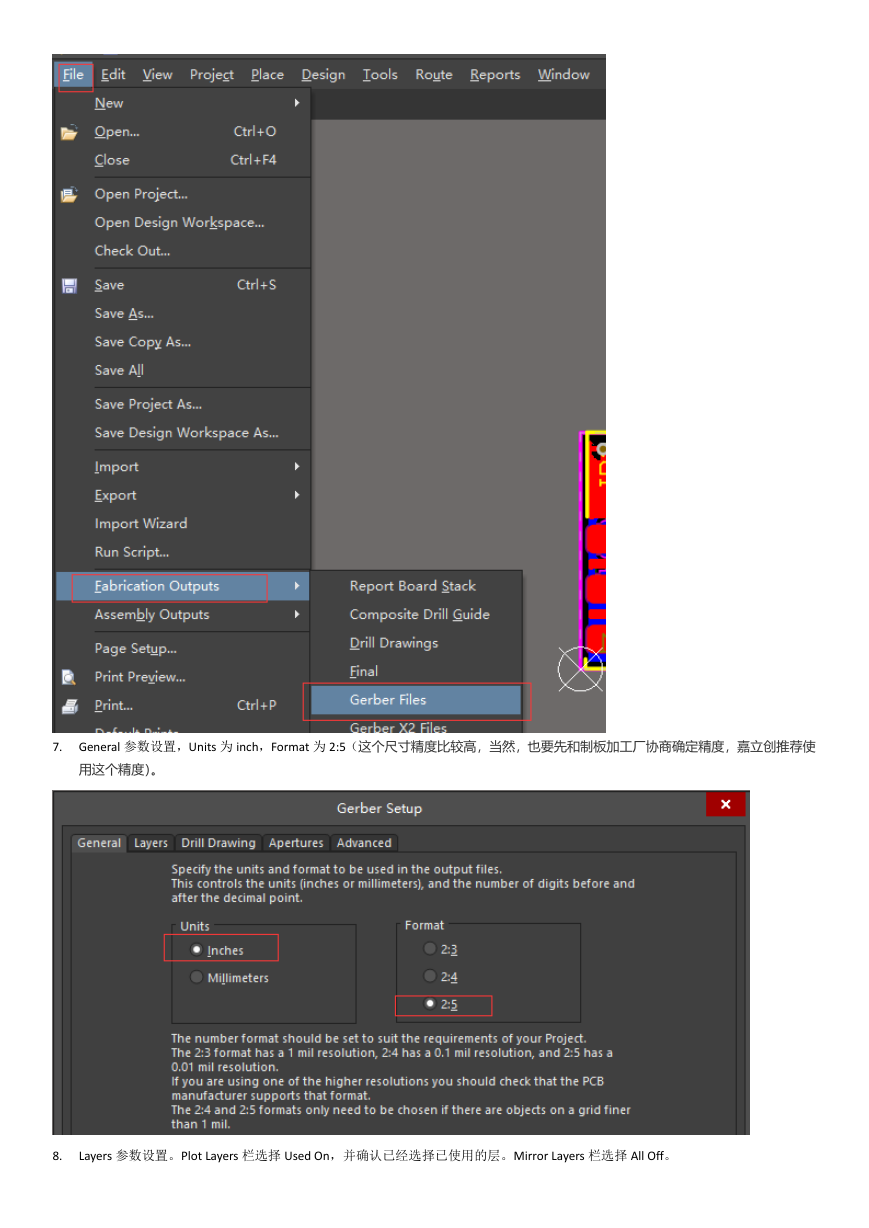The image size is (869, 1228).
Task: Expand the New submenu
Action: pyautogui.click(x=182, y=103)
